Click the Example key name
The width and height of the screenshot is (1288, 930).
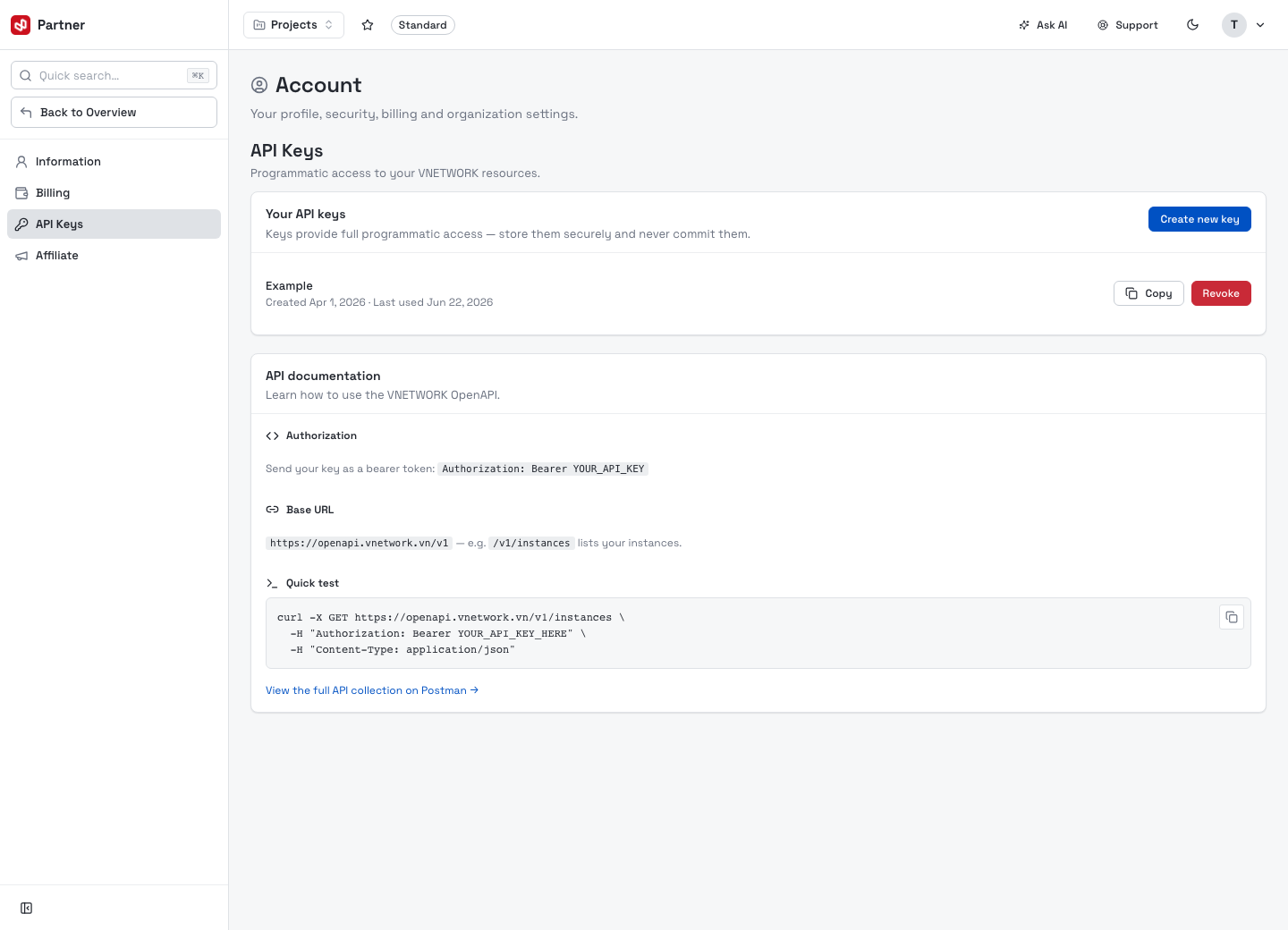[289, 286]
